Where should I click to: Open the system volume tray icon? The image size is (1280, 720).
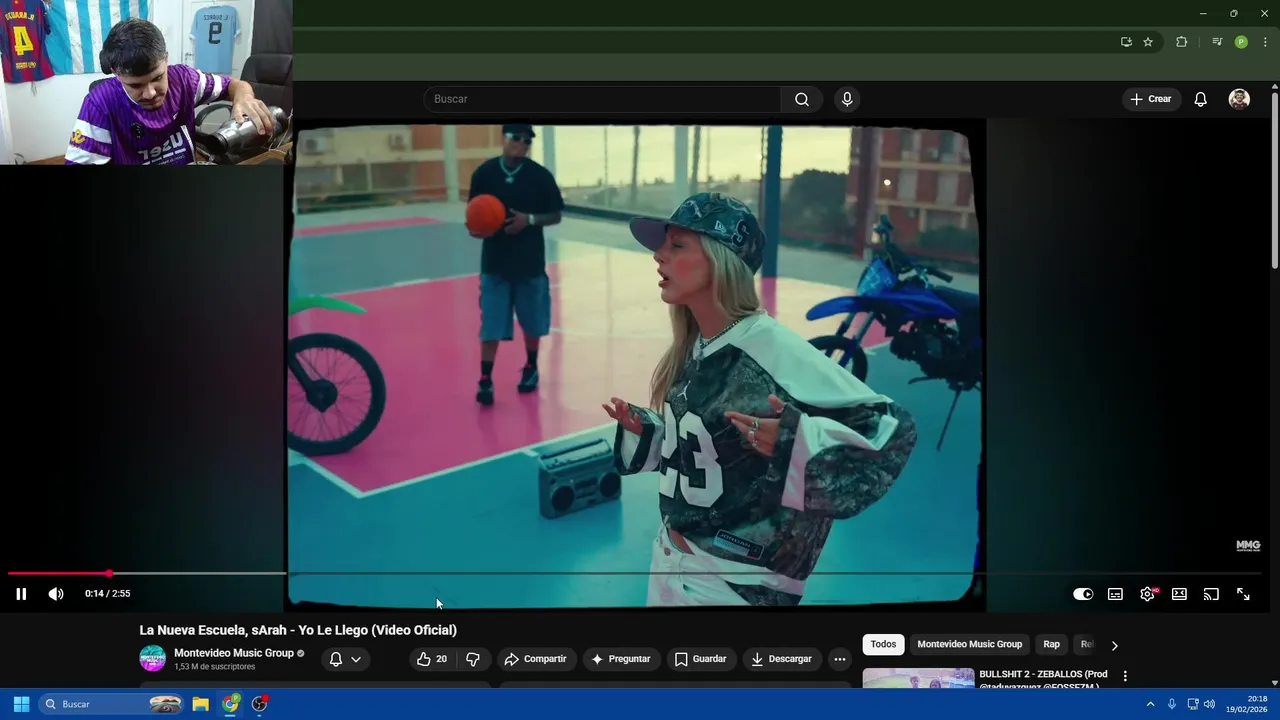pos(1209,704)
